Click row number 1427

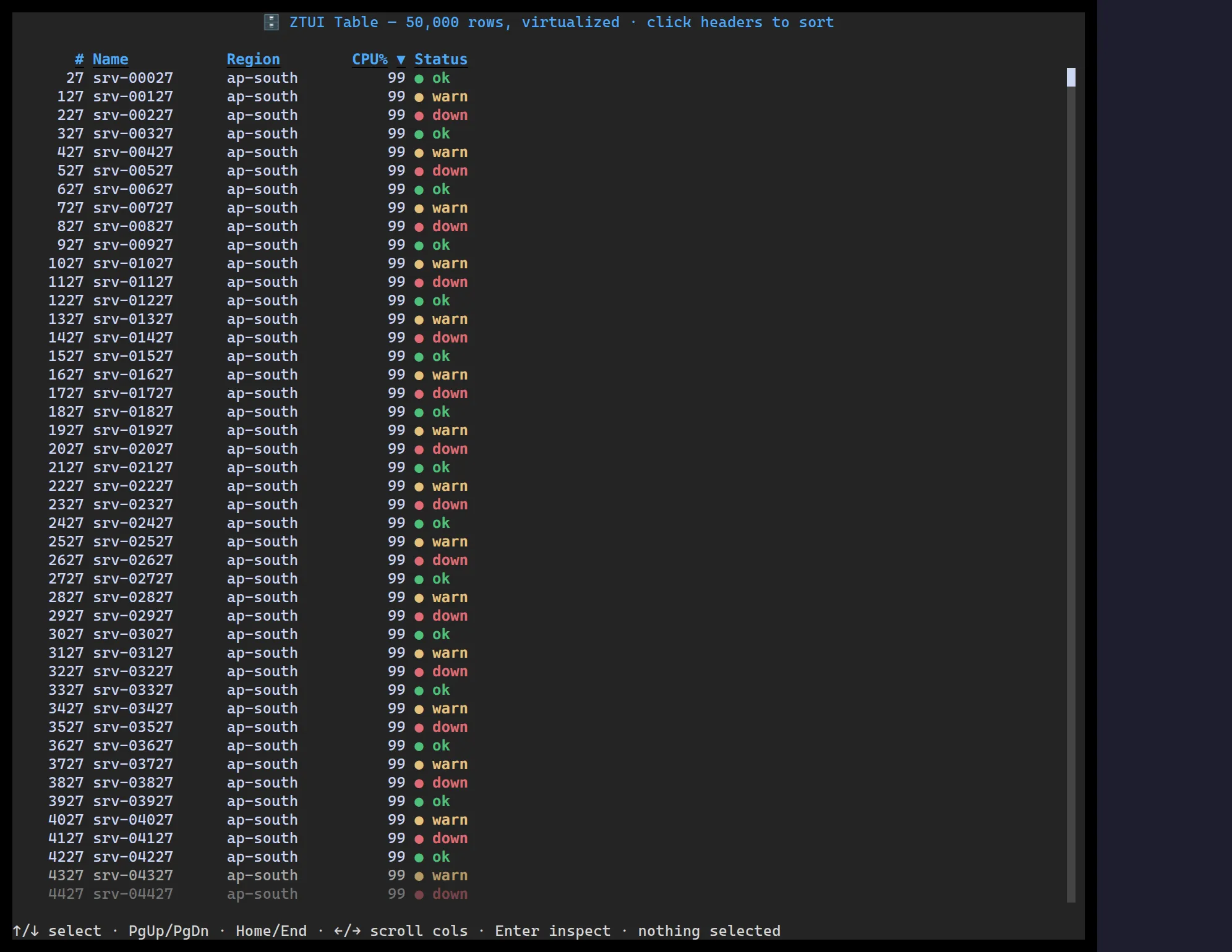(x=66, y=338)
